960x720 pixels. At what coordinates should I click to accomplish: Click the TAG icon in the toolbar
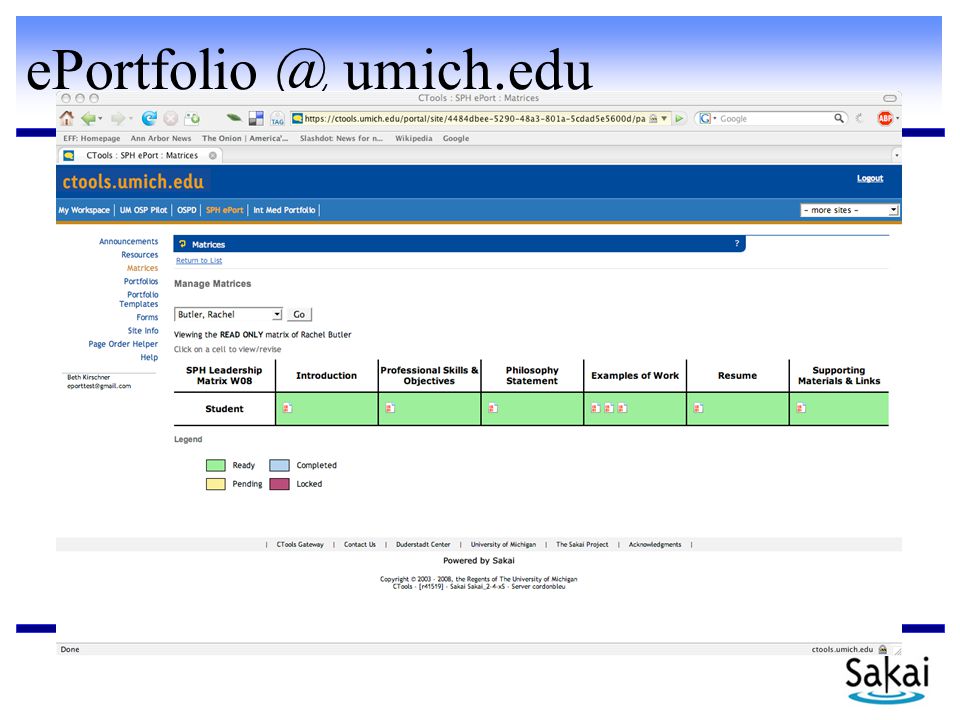[x=277, y=119]
